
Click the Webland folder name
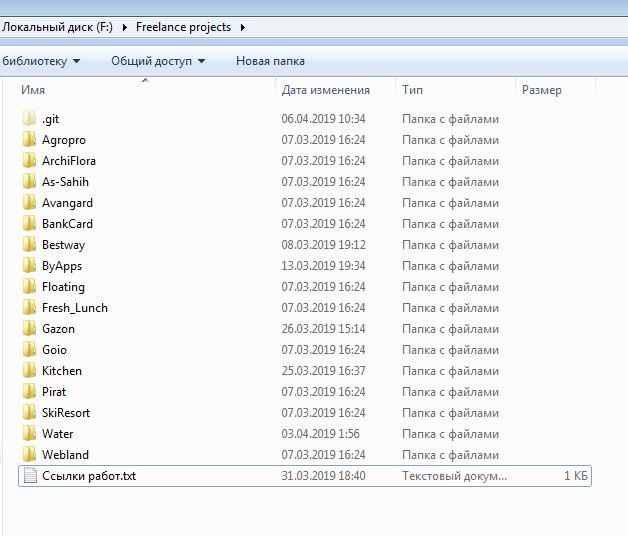pos(65,455)
